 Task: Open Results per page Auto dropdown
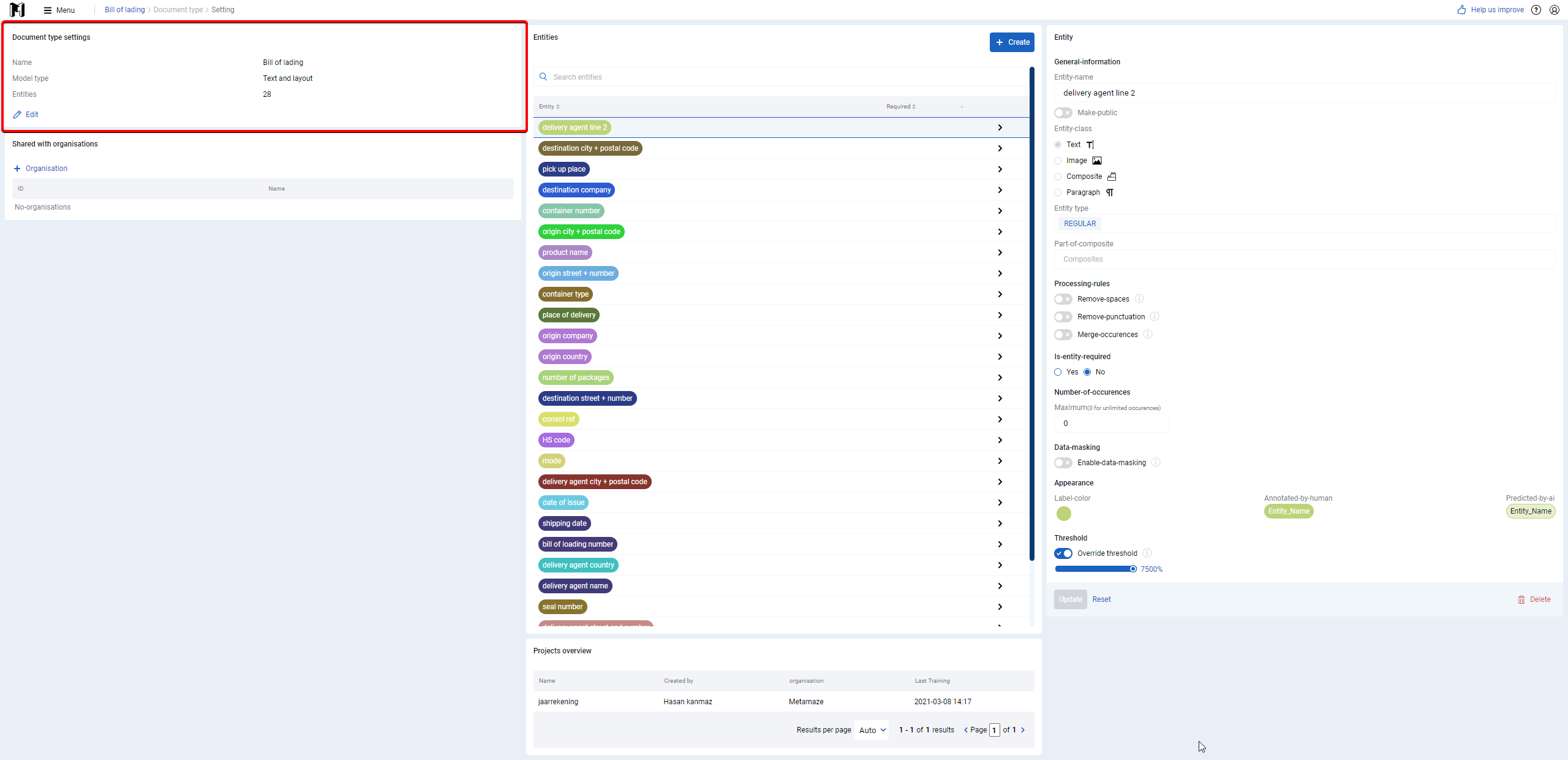click(x=872, y=730)
